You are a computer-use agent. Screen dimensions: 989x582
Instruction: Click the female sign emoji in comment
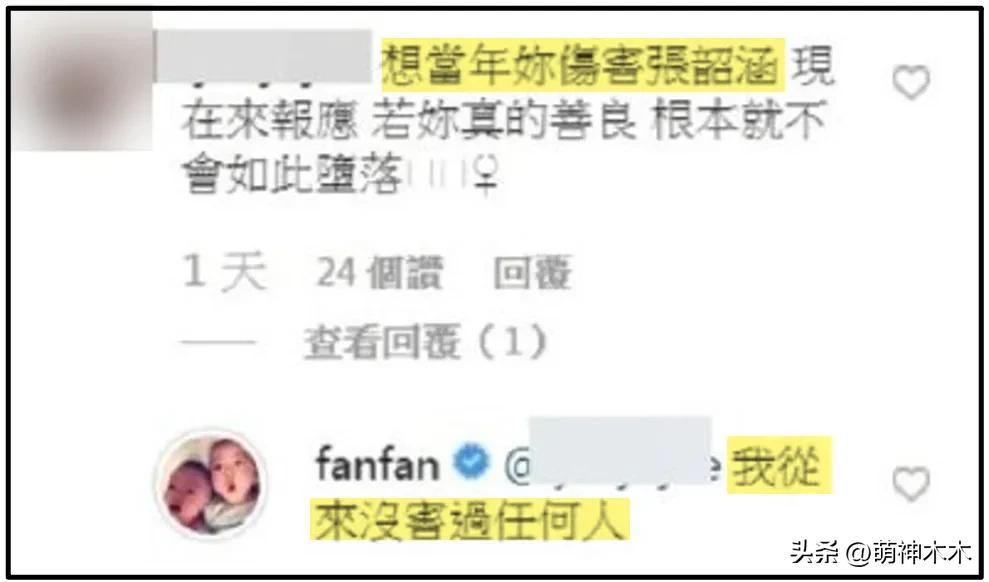487,176
